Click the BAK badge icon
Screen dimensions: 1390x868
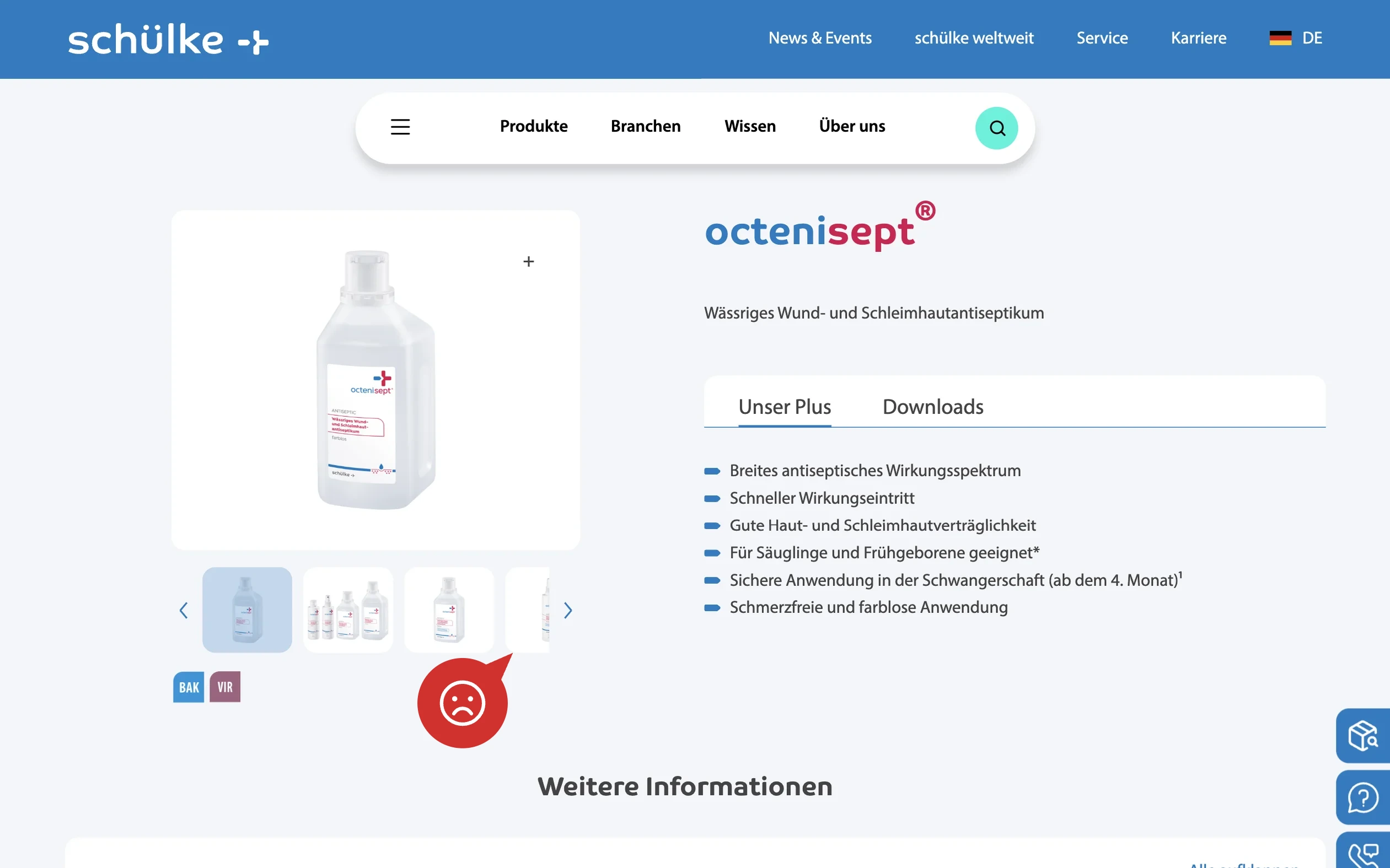(x=189, y=687)
